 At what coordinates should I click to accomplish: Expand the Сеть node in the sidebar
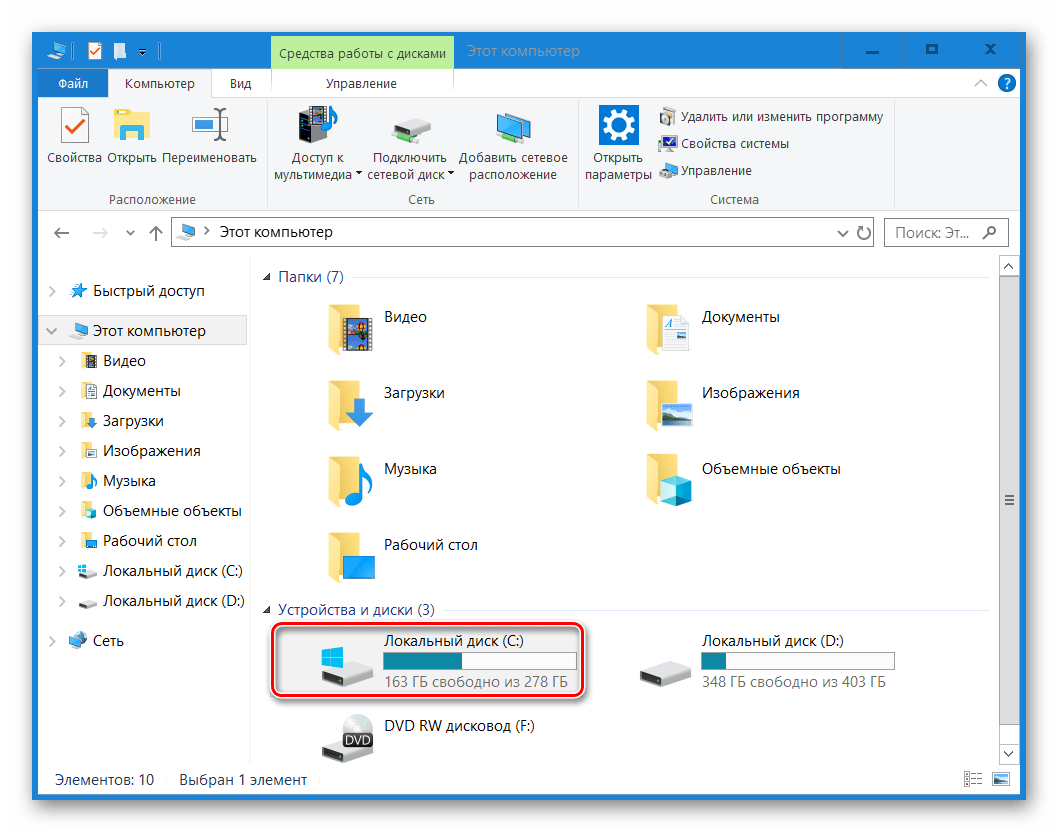point(53,640)
